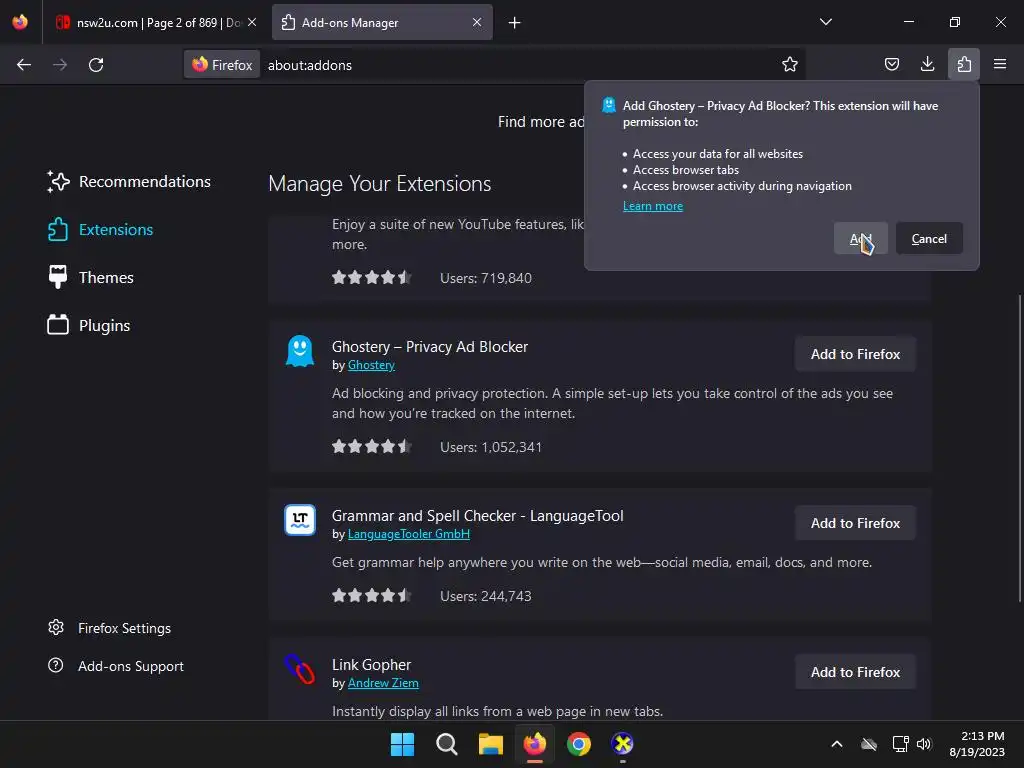Click the Users: 719,840 text
Image resolution: width=1024 pixels, height=768 pixels.
(x=486, y=278)
